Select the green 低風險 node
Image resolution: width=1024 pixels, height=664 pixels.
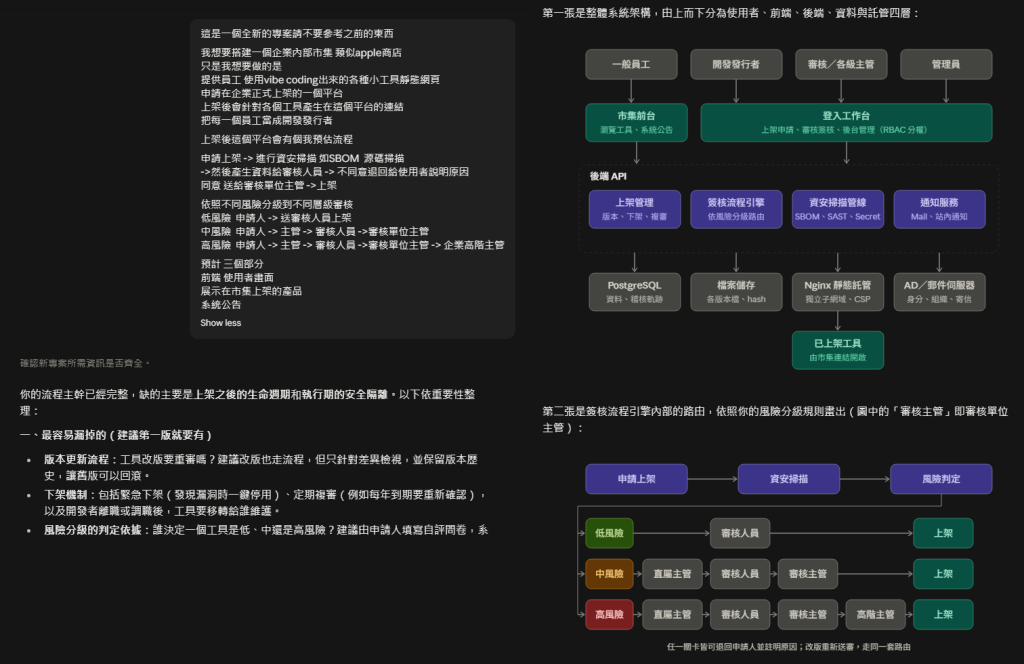[609, 533]
